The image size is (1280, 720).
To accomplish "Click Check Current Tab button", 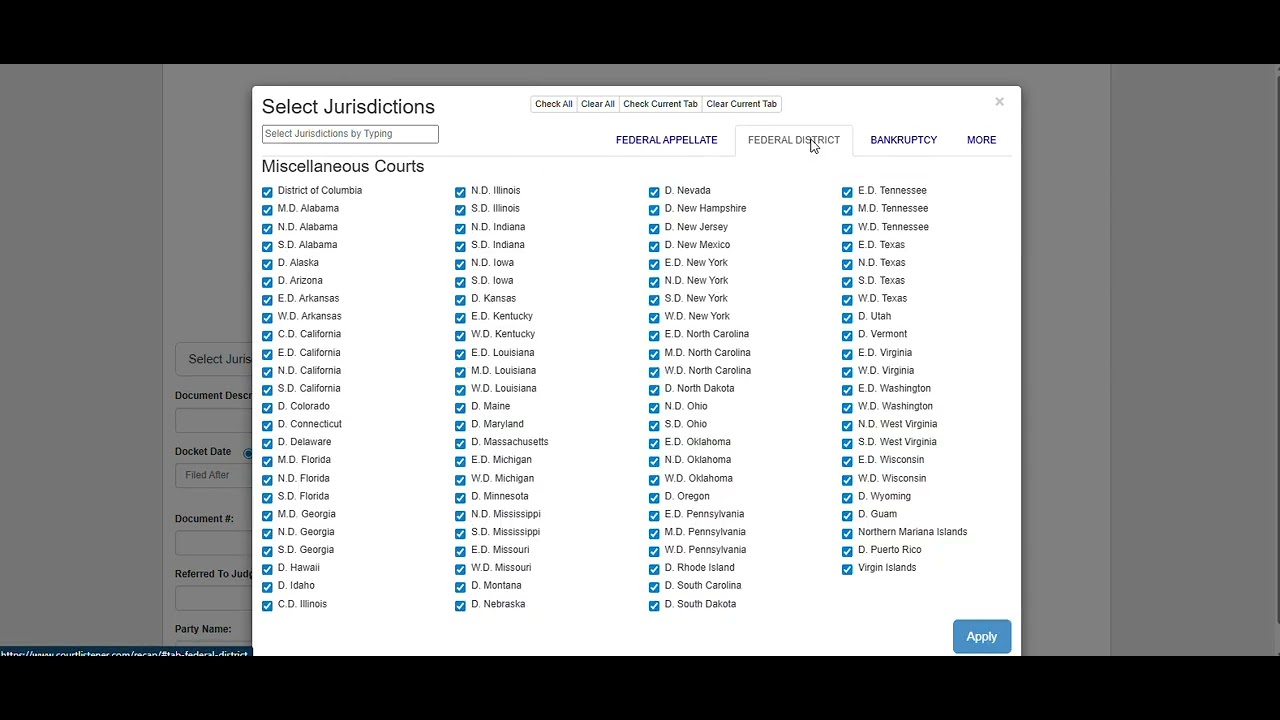I will 660,104.
